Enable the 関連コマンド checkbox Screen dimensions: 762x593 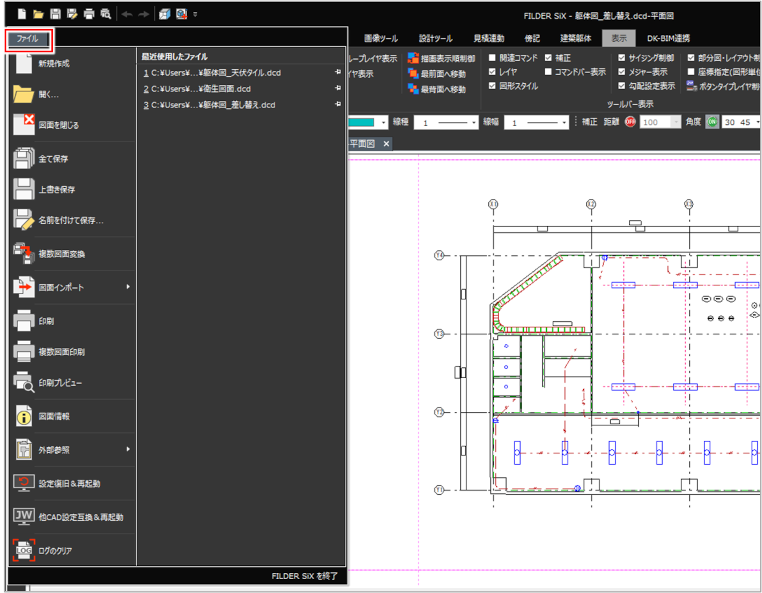(491, 58)
